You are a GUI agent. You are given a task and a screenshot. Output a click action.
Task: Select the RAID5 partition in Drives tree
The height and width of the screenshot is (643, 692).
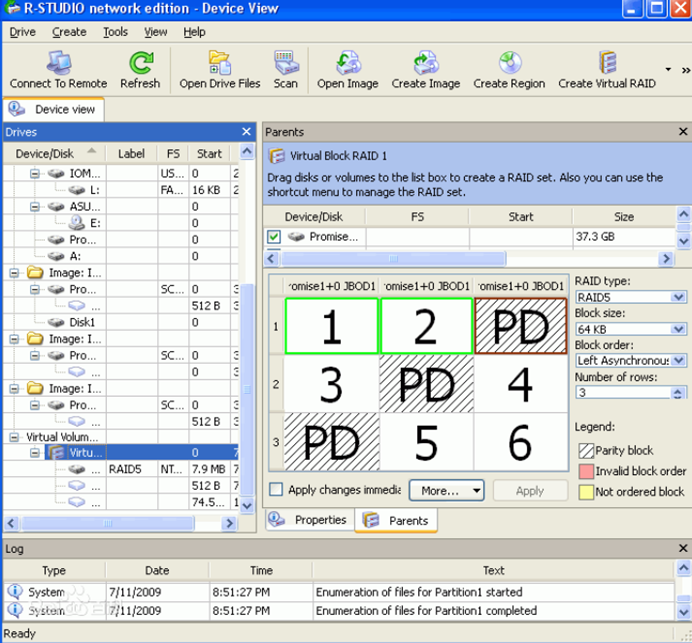(128, 467)
